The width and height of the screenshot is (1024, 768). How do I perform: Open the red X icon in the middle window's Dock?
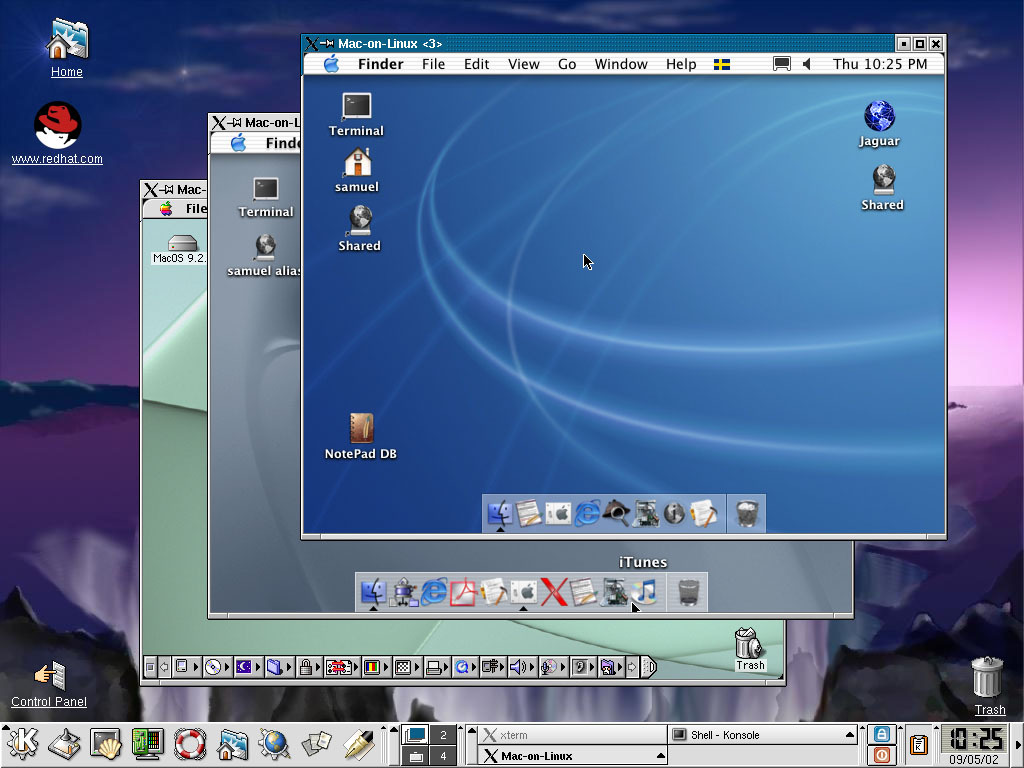coord(553,592)
